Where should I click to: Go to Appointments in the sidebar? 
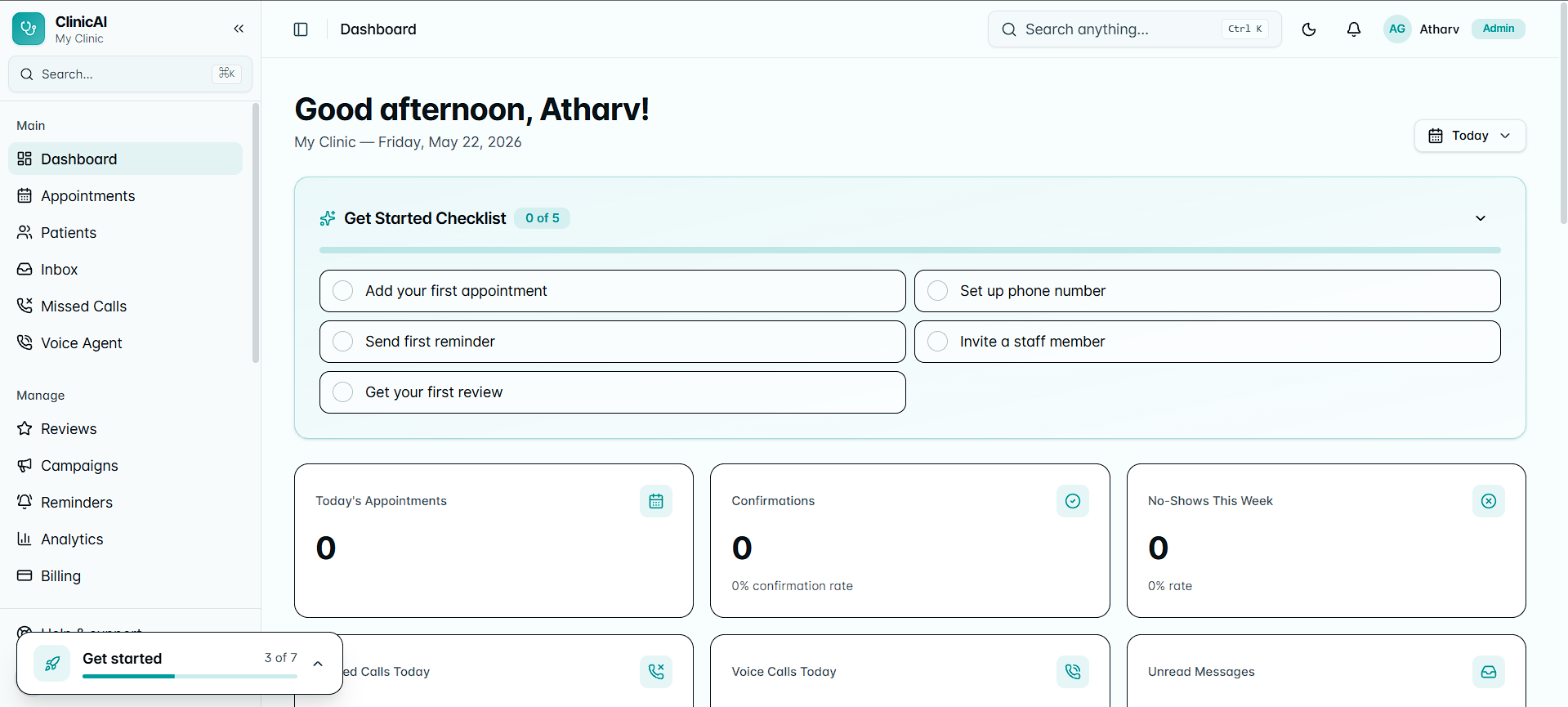125,195
